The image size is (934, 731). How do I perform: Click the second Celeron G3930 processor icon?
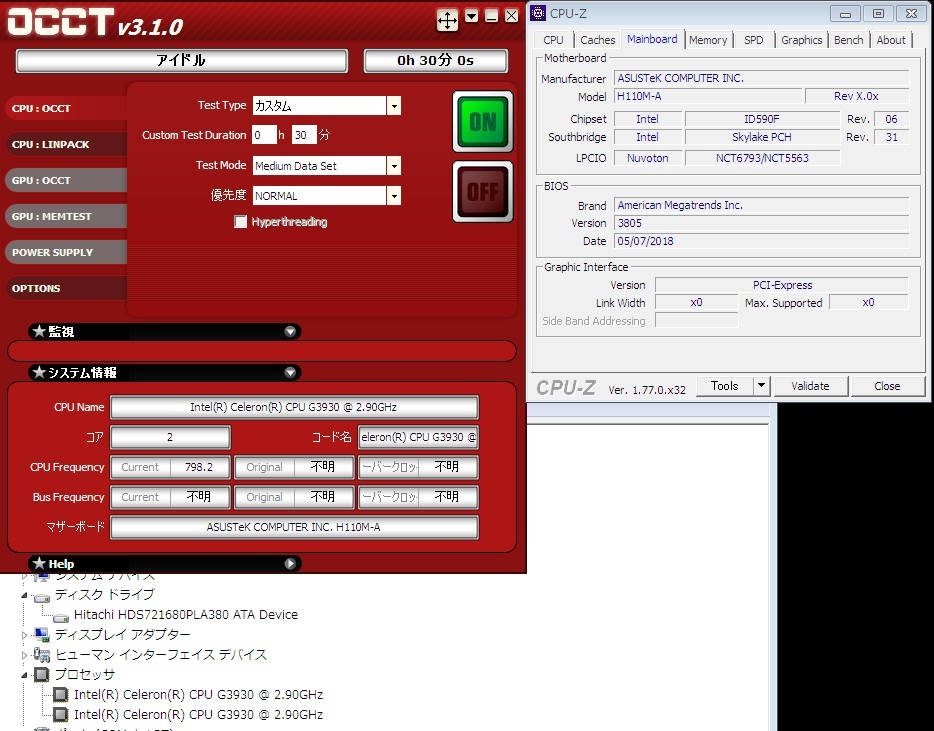60,714
